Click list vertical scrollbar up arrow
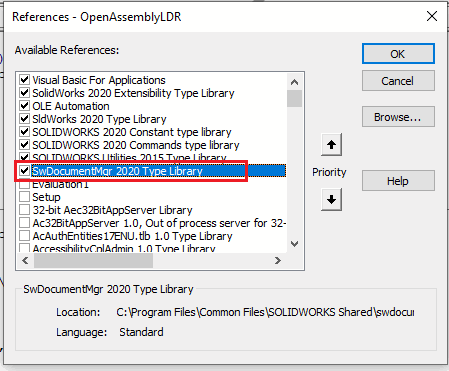Image resolution: width=449 pixels, height=371 pixels. pos(294,82)
